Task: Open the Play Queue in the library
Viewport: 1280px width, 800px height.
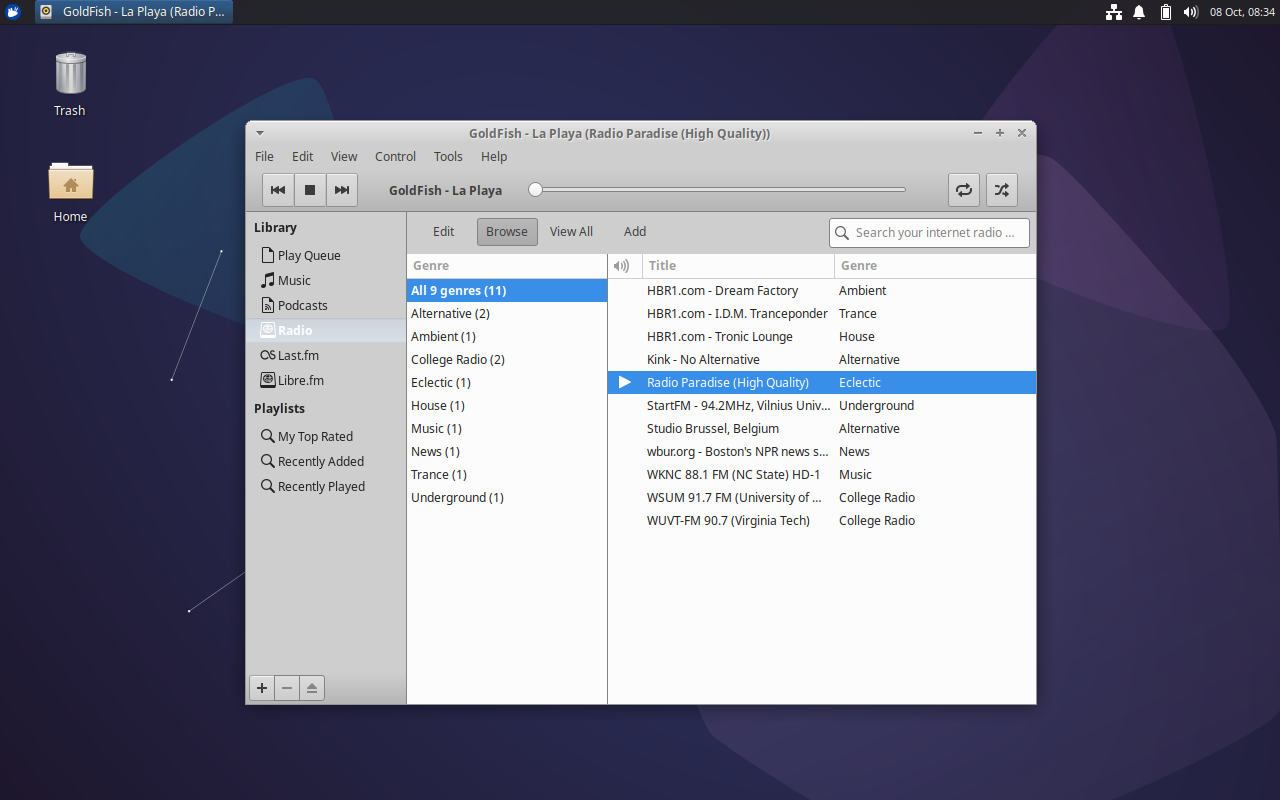Action: [x=326, y=255]
